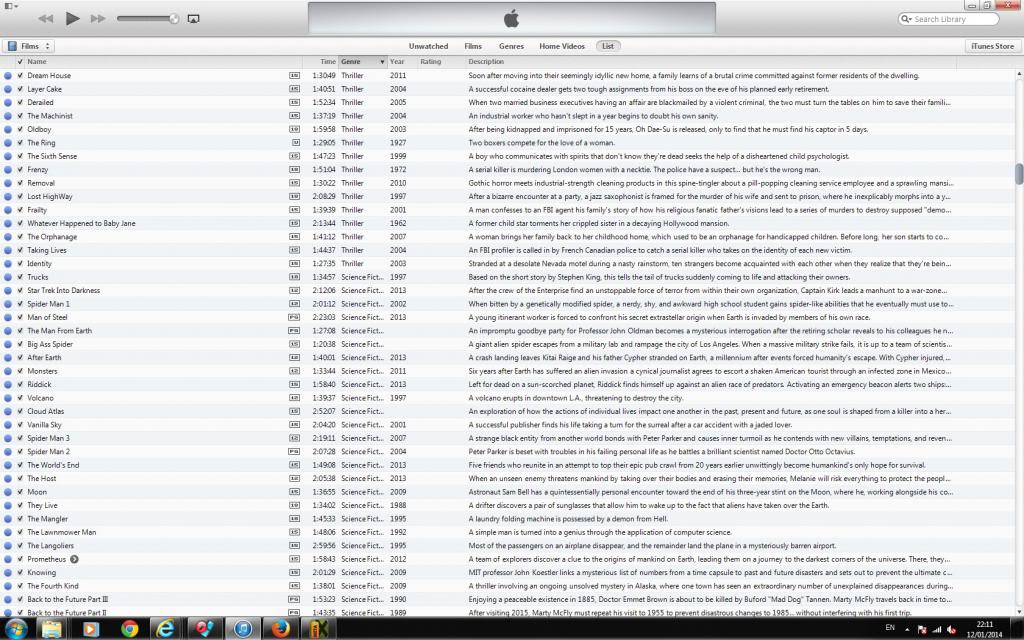The image size is (1024, 640).
Task: Uncheck the Moon checkbox
Action: 20,492
